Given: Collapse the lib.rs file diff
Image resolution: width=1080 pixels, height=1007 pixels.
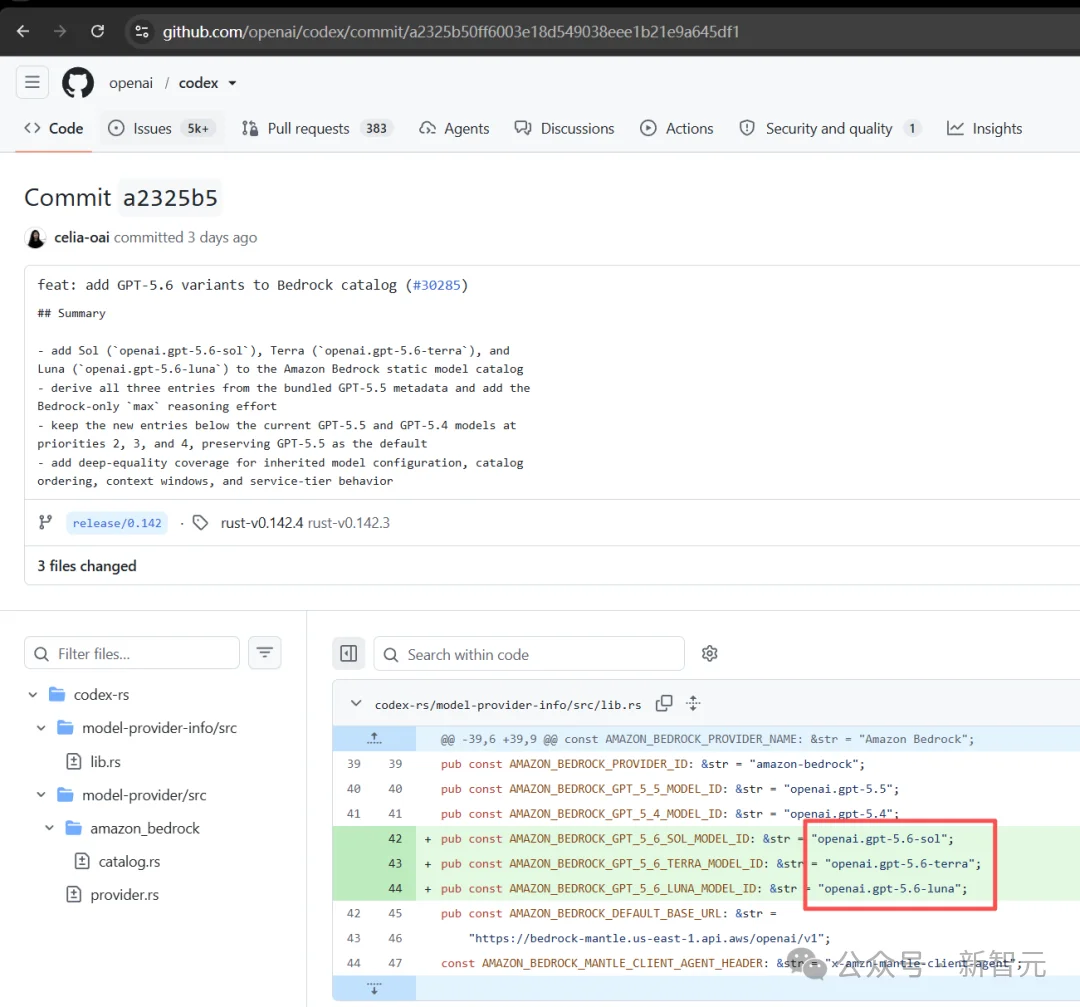Looking at the screenshot, I should (356, 703).
